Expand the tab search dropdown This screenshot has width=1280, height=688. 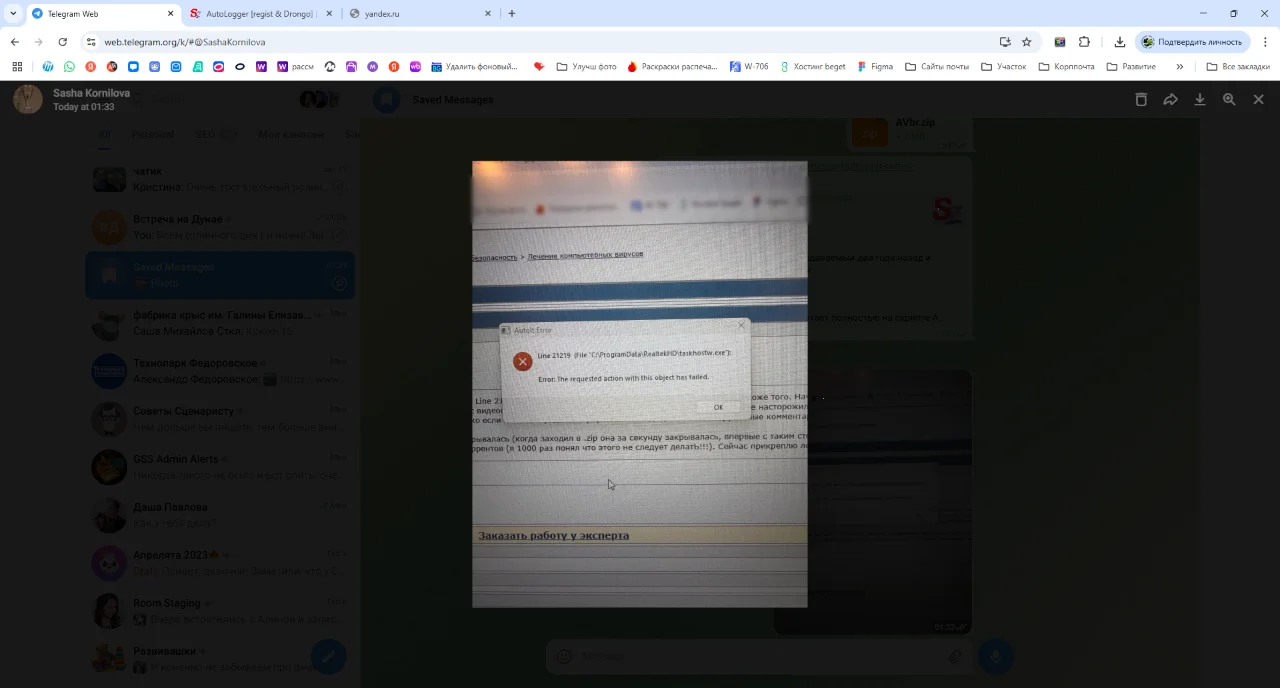point(13,14)
